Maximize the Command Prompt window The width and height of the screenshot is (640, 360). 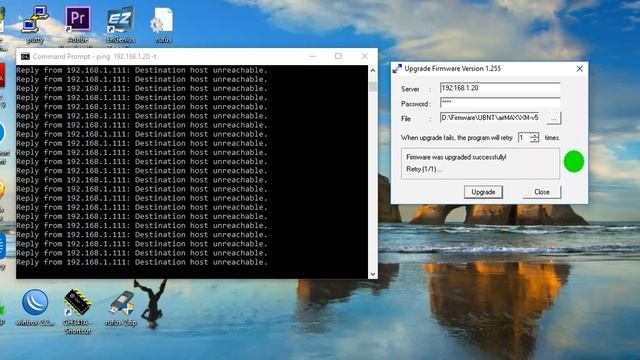[338, 56]
